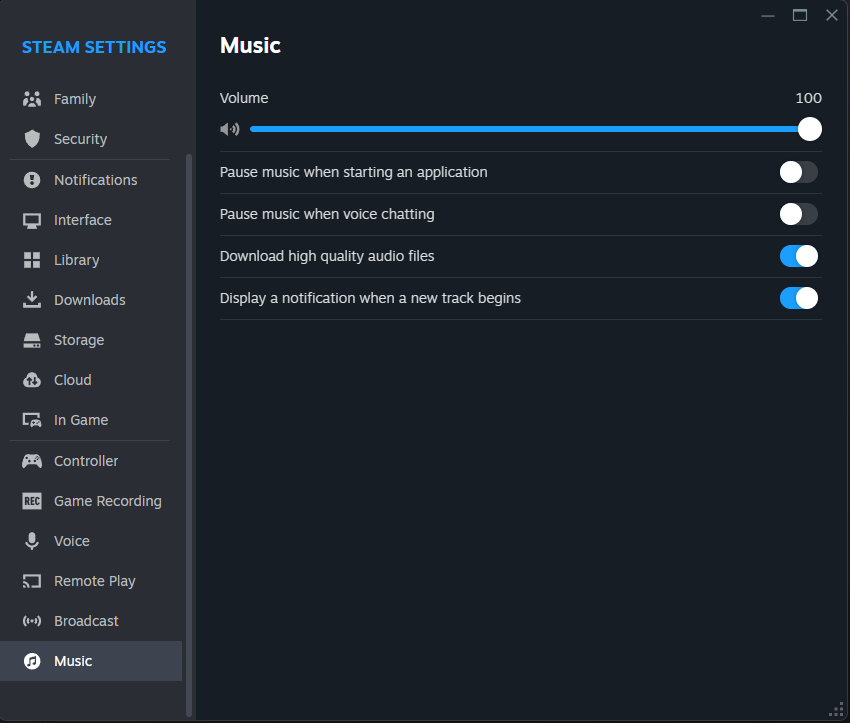Screen dimensions: 850x723
Task: Select the Controller gamepad icon
Action: [x=32, y=461]
